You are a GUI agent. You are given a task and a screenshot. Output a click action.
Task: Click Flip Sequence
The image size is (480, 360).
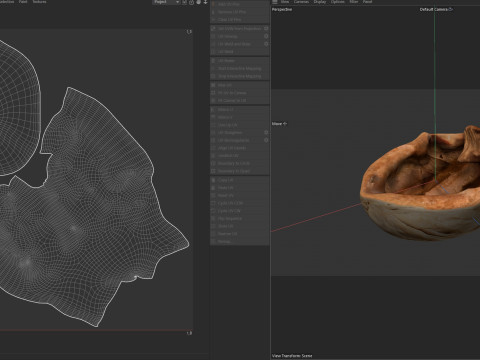239,219
